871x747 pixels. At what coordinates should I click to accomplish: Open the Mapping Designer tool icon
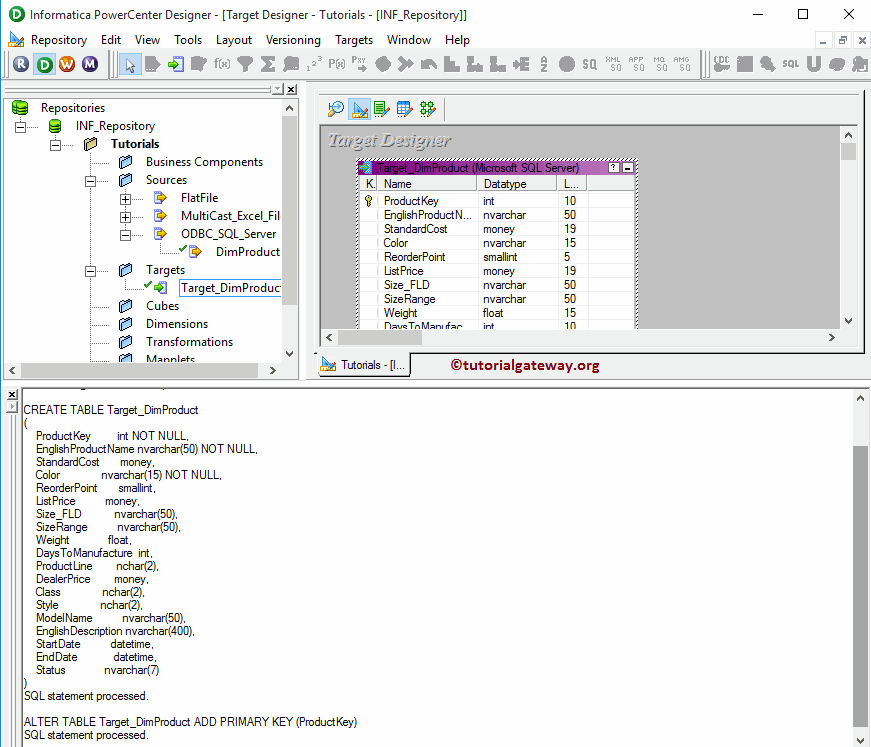click(428, 108)
